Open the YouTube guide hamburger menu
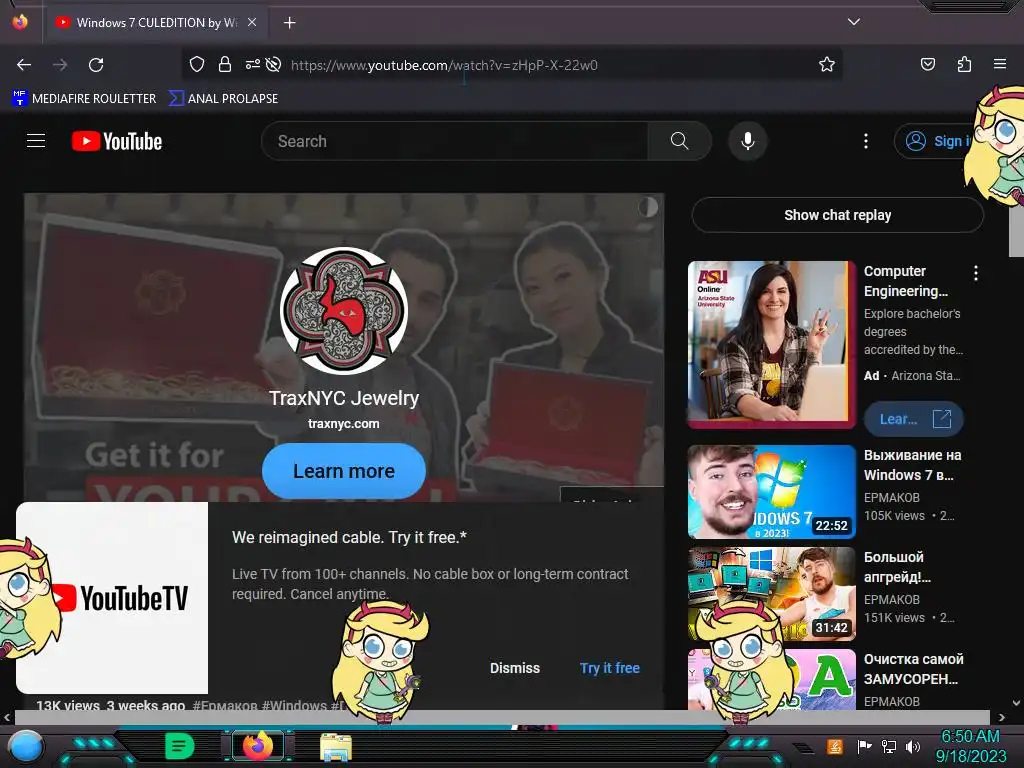The image size is (1024, 768). click(36, 141)
